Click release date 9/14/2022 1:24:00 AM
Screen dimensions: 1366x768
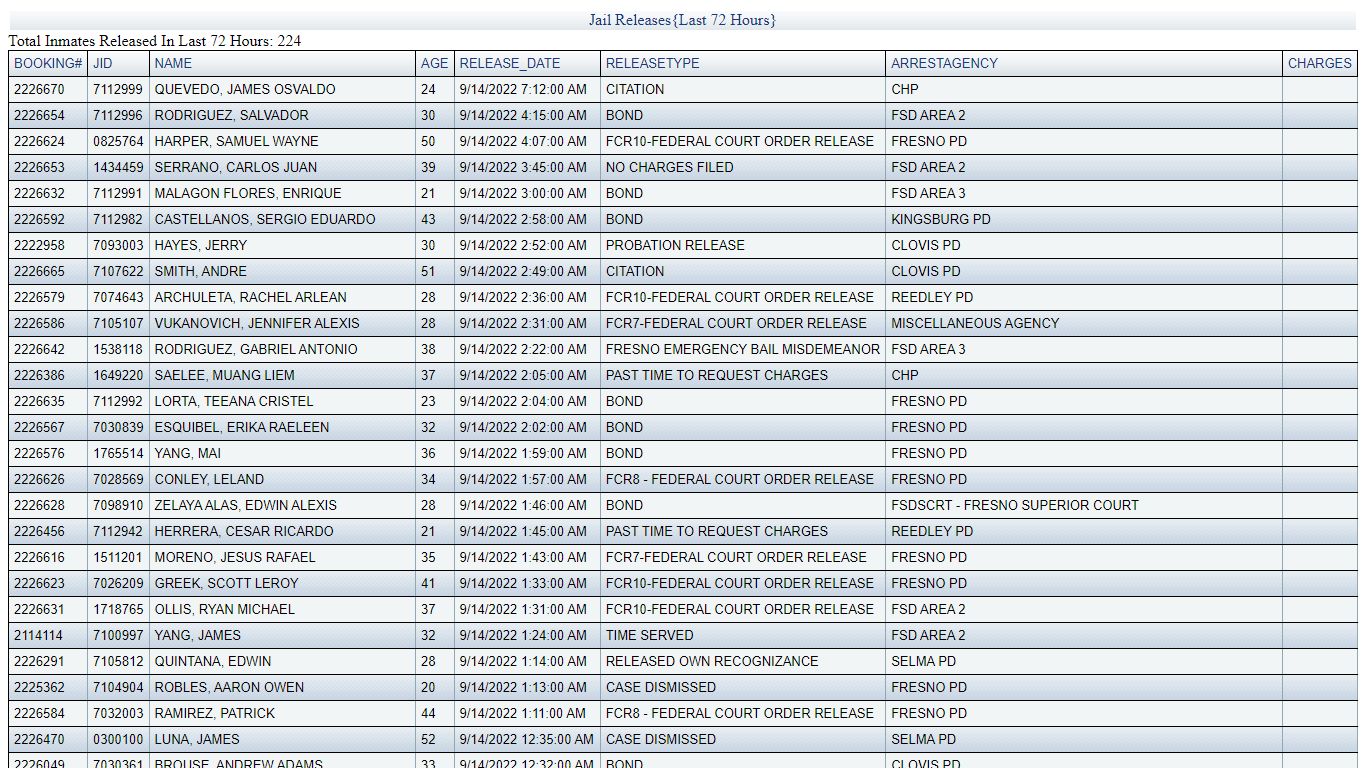click(x=523, y=635)
